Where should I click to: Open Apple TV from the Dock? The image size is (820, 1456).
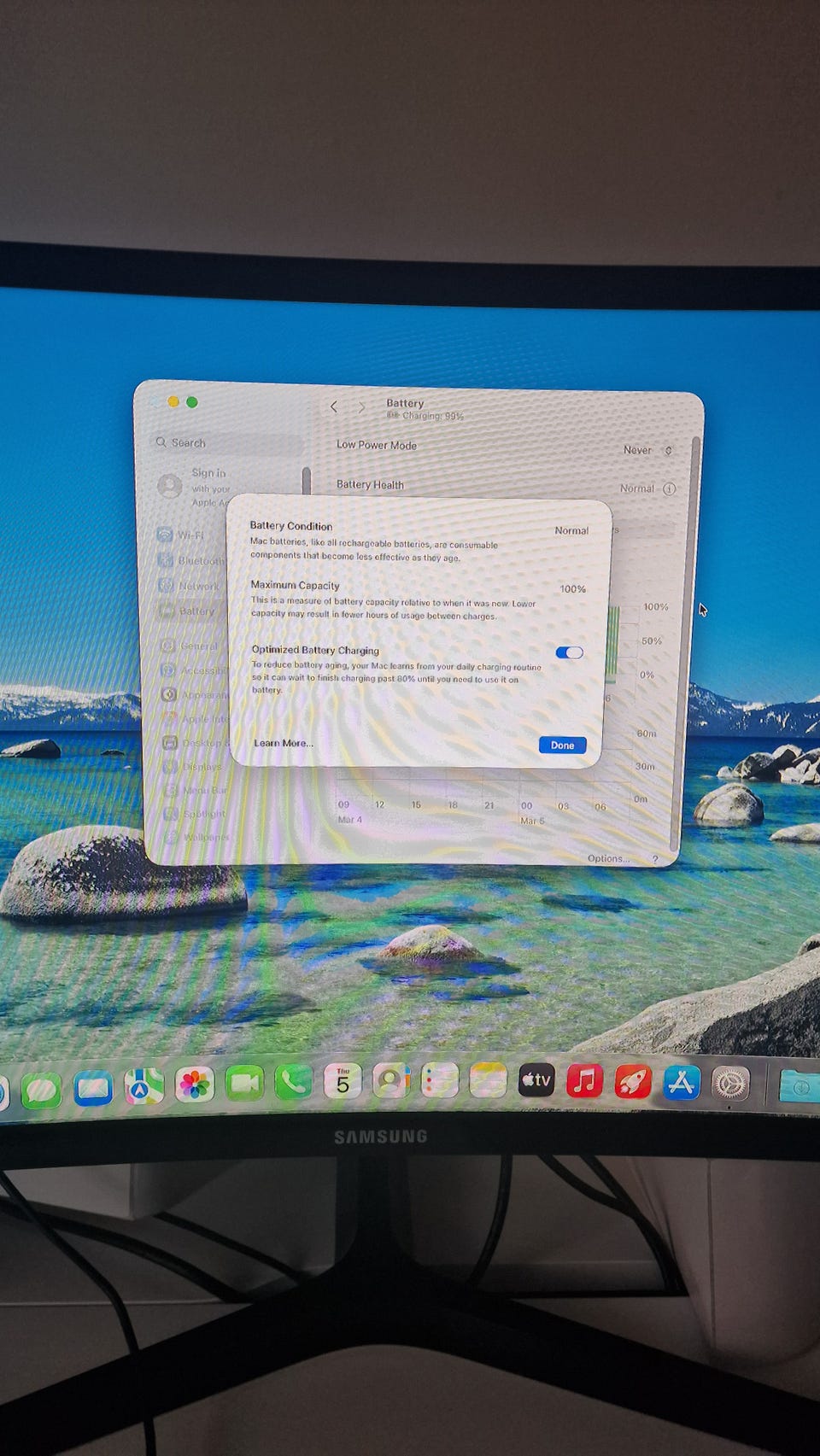click(536, 1080)
